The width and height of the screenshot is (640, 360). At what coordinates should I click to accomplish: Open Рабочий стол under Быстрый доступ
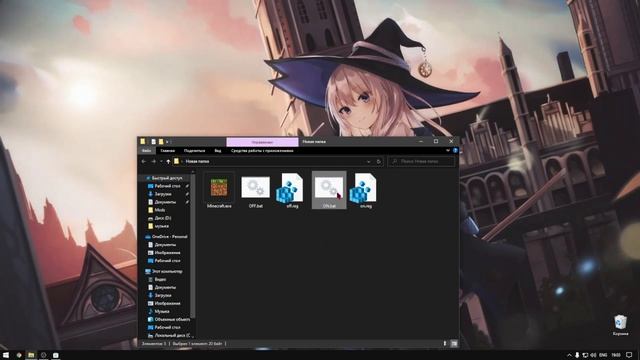click(x=164, y=186)
